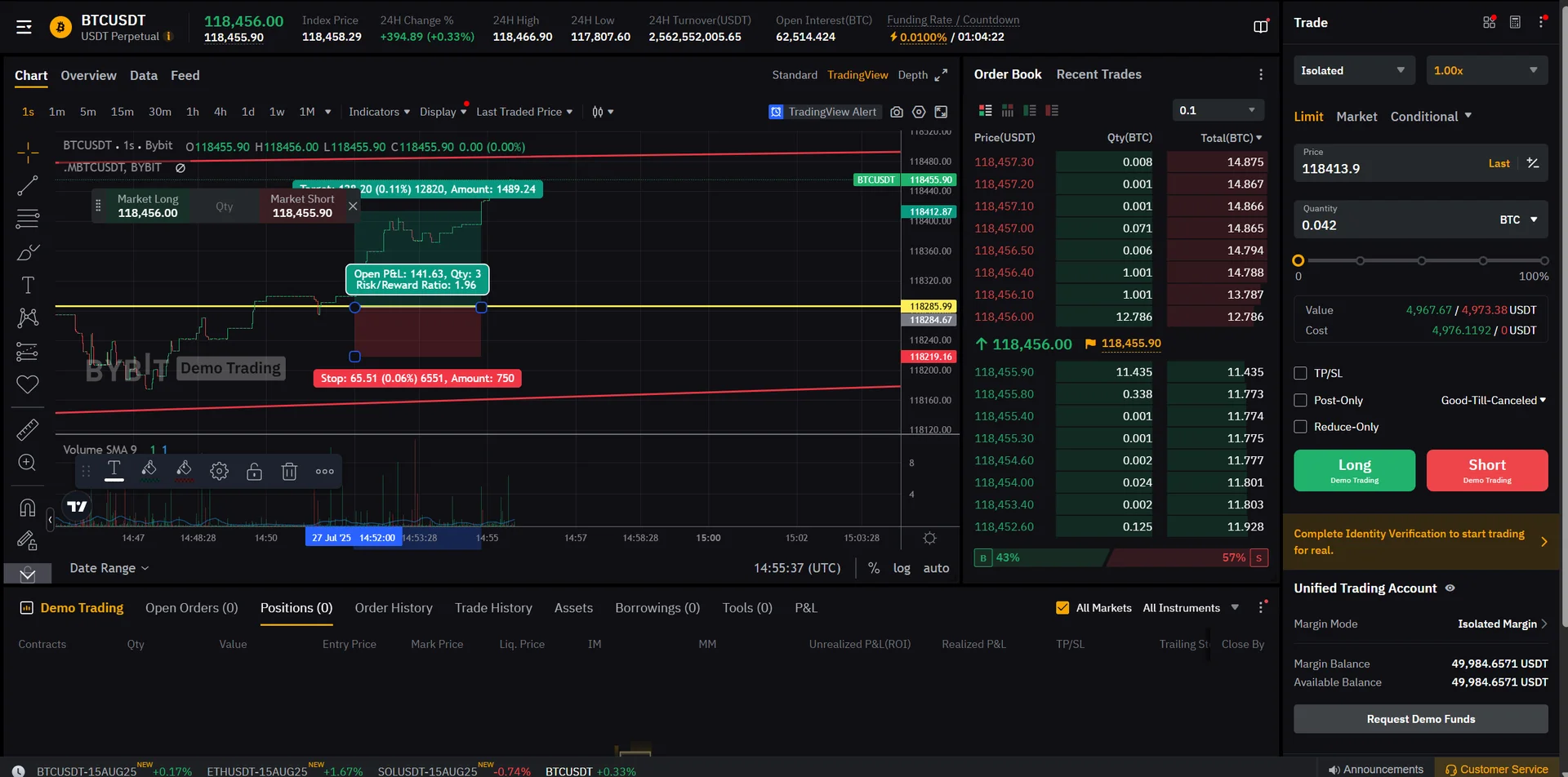Open the Isolated margin mode dropdown
Viewport: 1568px width, 777px height.
[x=1353, y=71]
